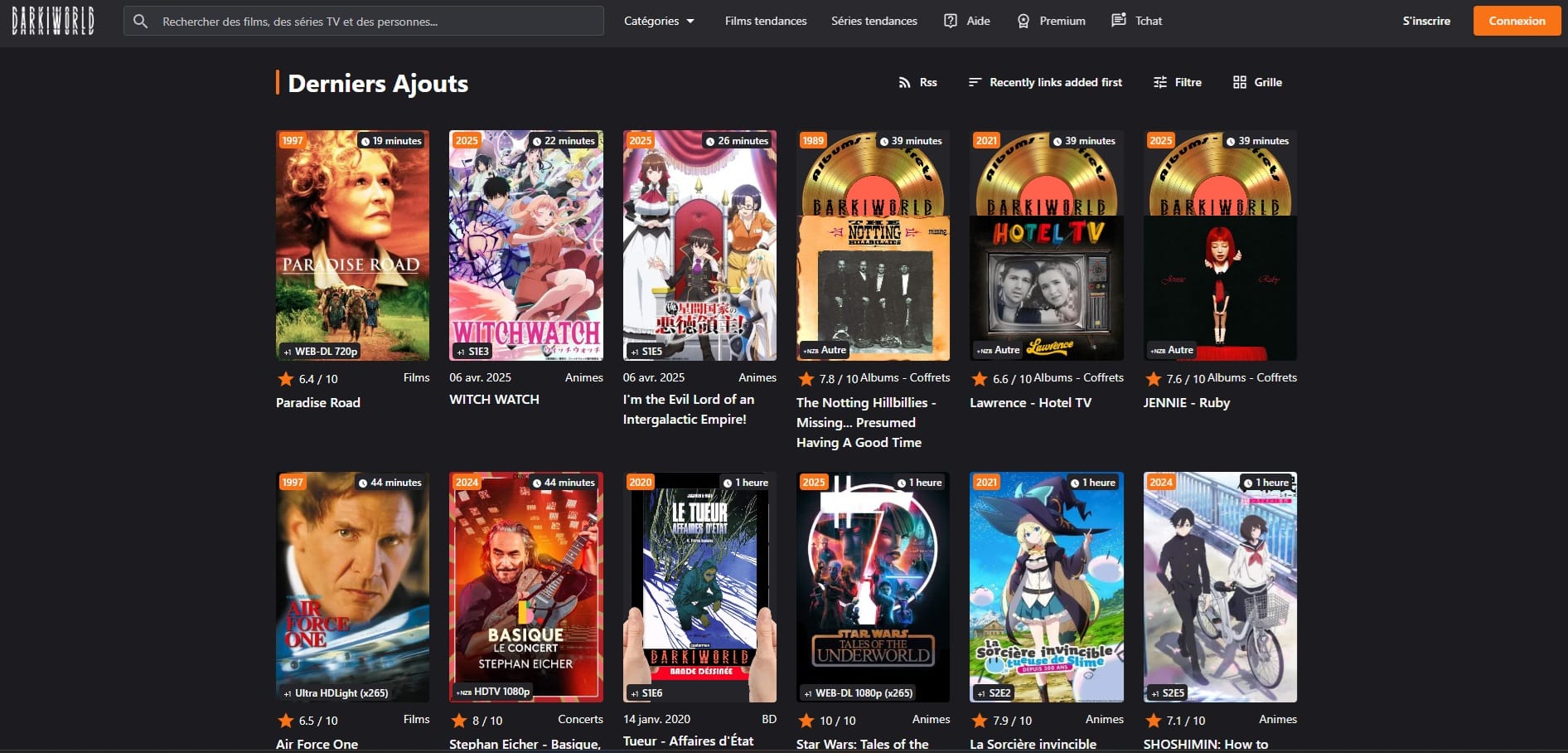Viewport: 1568px width, 753px height.
Task: Open the Evil Lord anime poster
Action: (699, 245)
